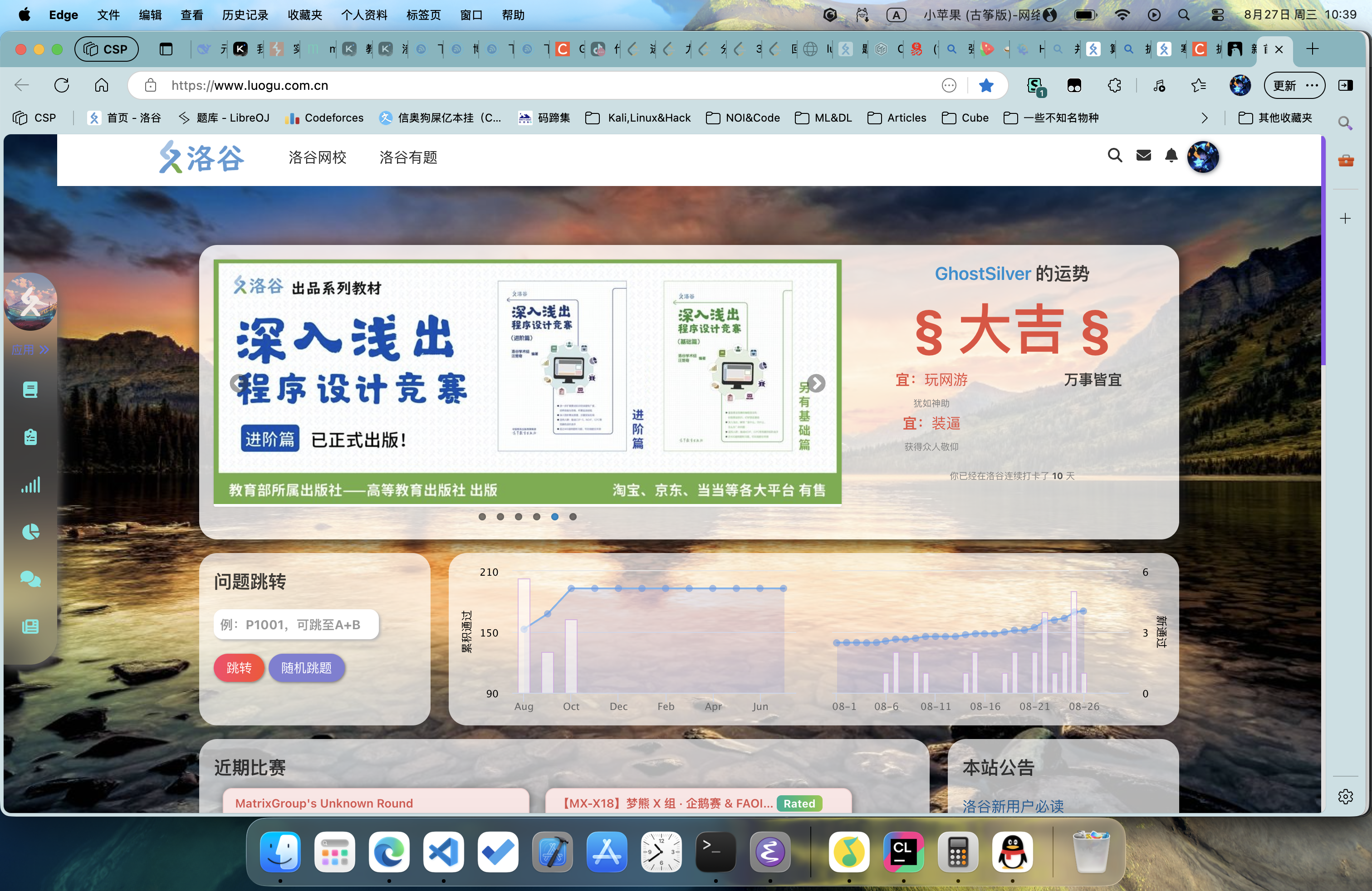Click the problem ID jump input field

(296, 624)
